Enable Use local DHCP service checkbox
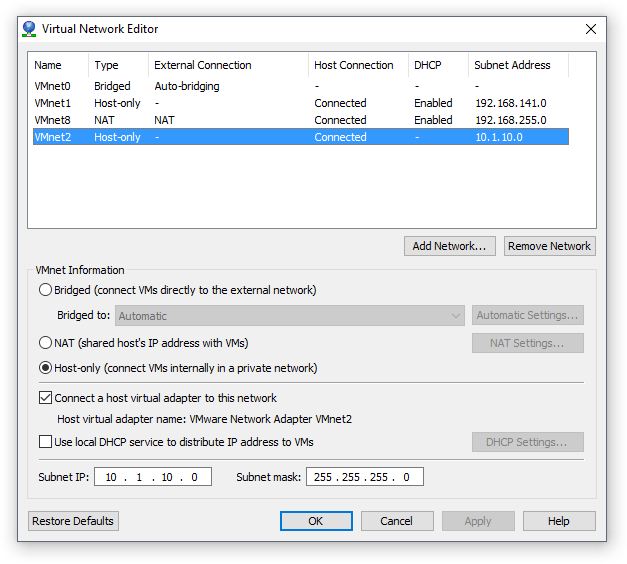This screenshot has width=627, height=564. tap(45, 442)
